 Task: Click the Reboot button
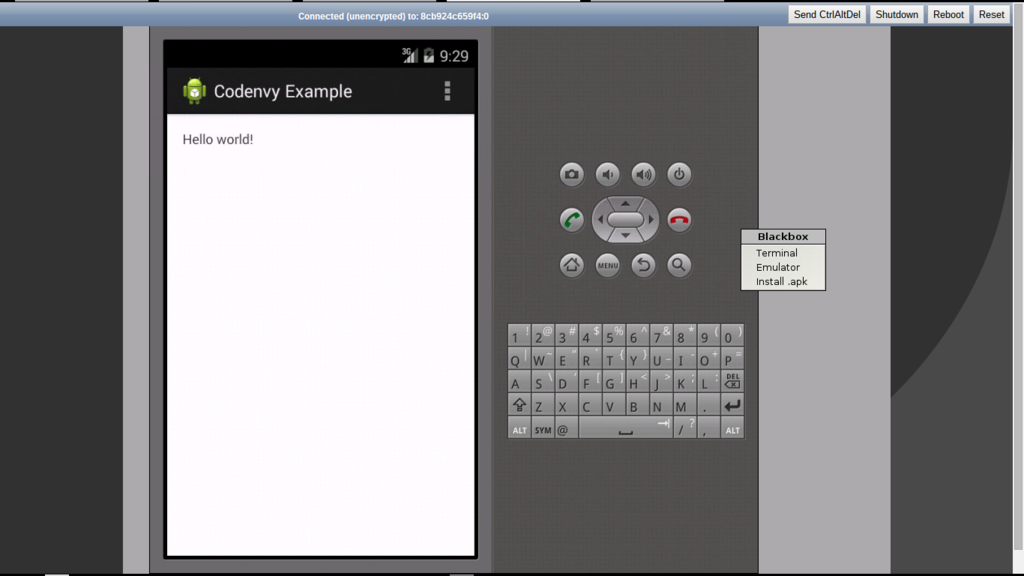(948, 14)
